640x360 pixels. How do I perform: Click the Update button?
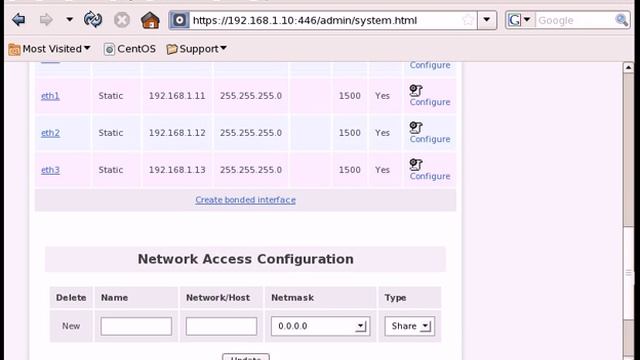(246, 357)
